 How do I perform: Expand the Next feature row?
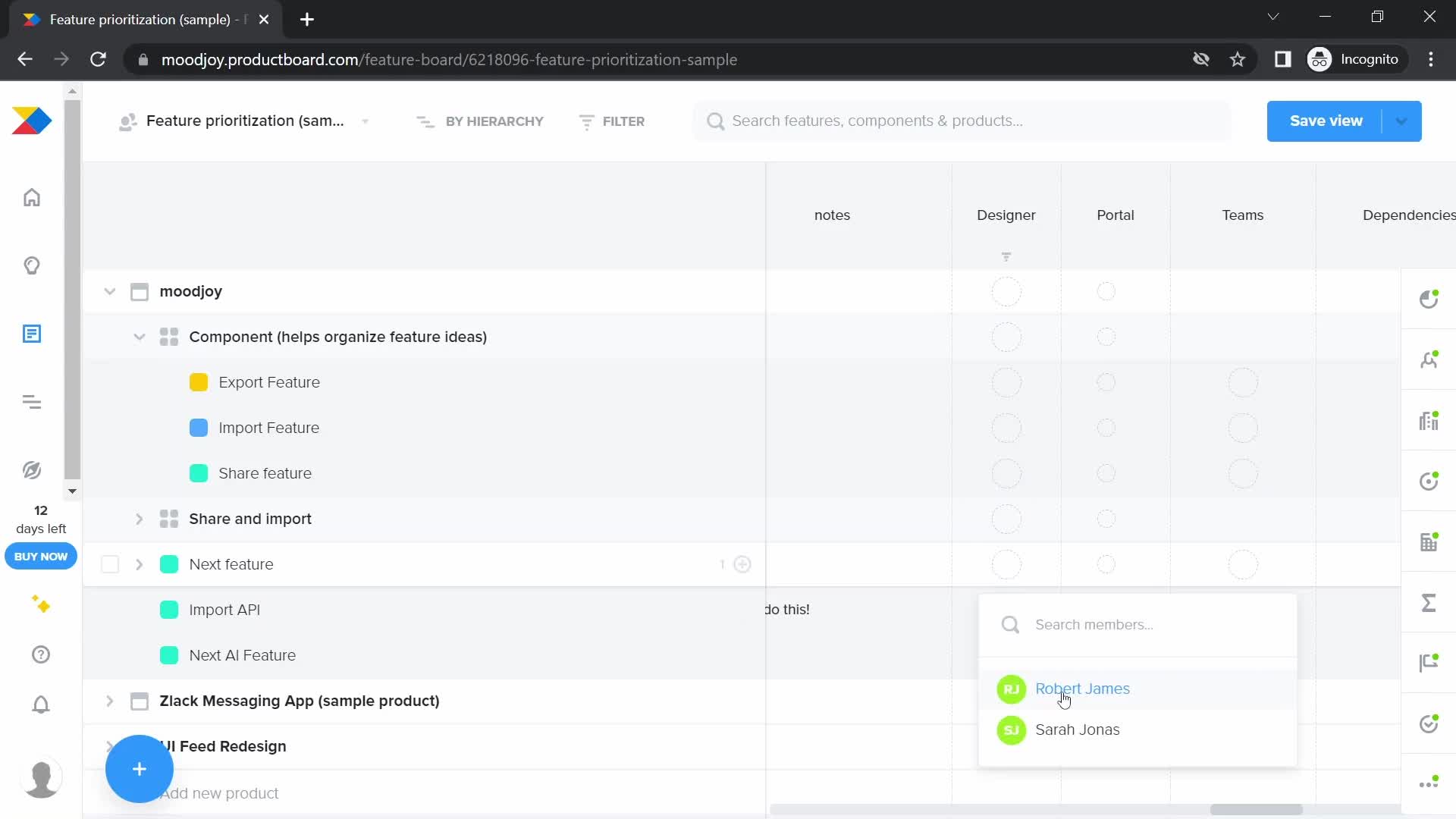click(x=140, y=564)
